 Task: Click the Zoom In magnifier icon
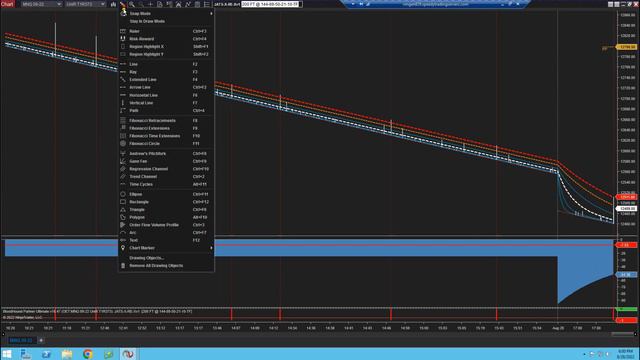click(132, 4)
